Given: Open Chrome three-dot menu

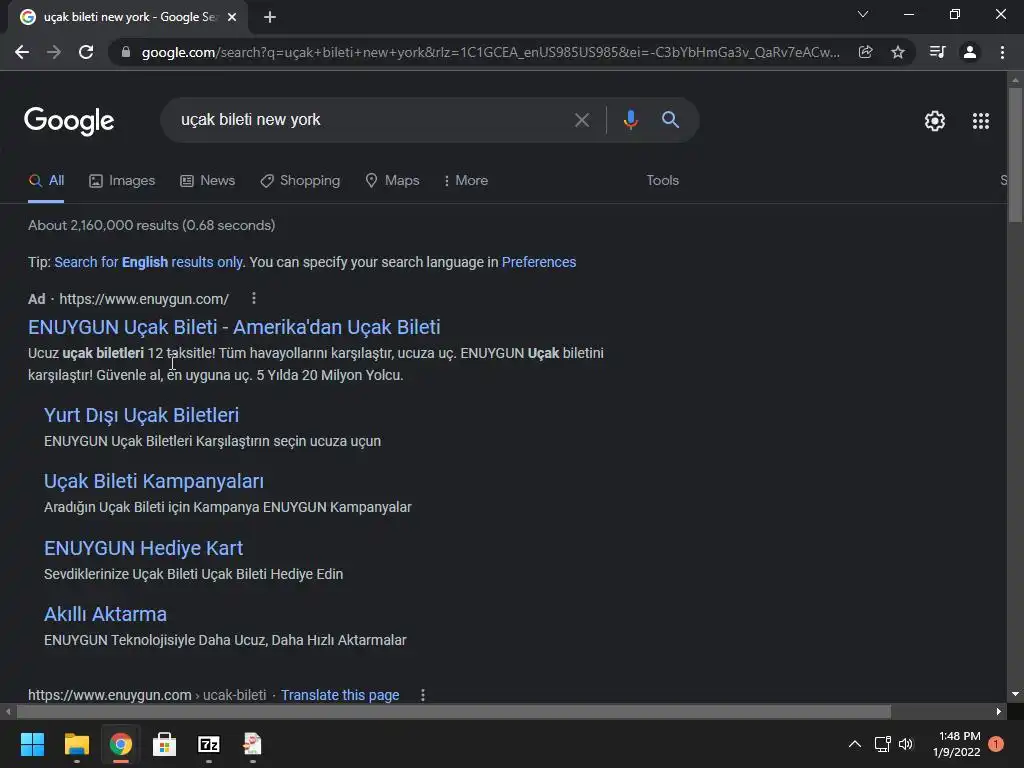Looking at the screenshot, I should 1002,52.
